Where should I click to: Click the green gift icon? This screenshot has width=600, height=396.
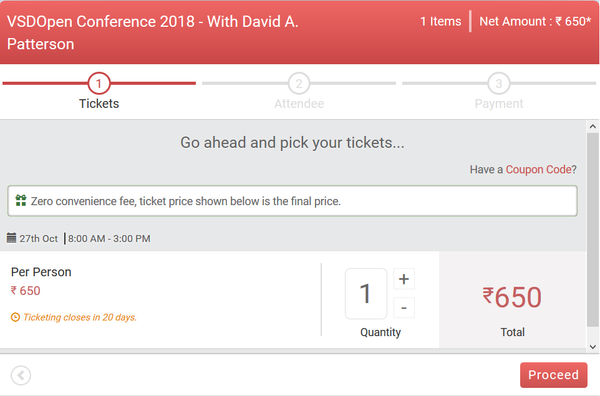21,200
